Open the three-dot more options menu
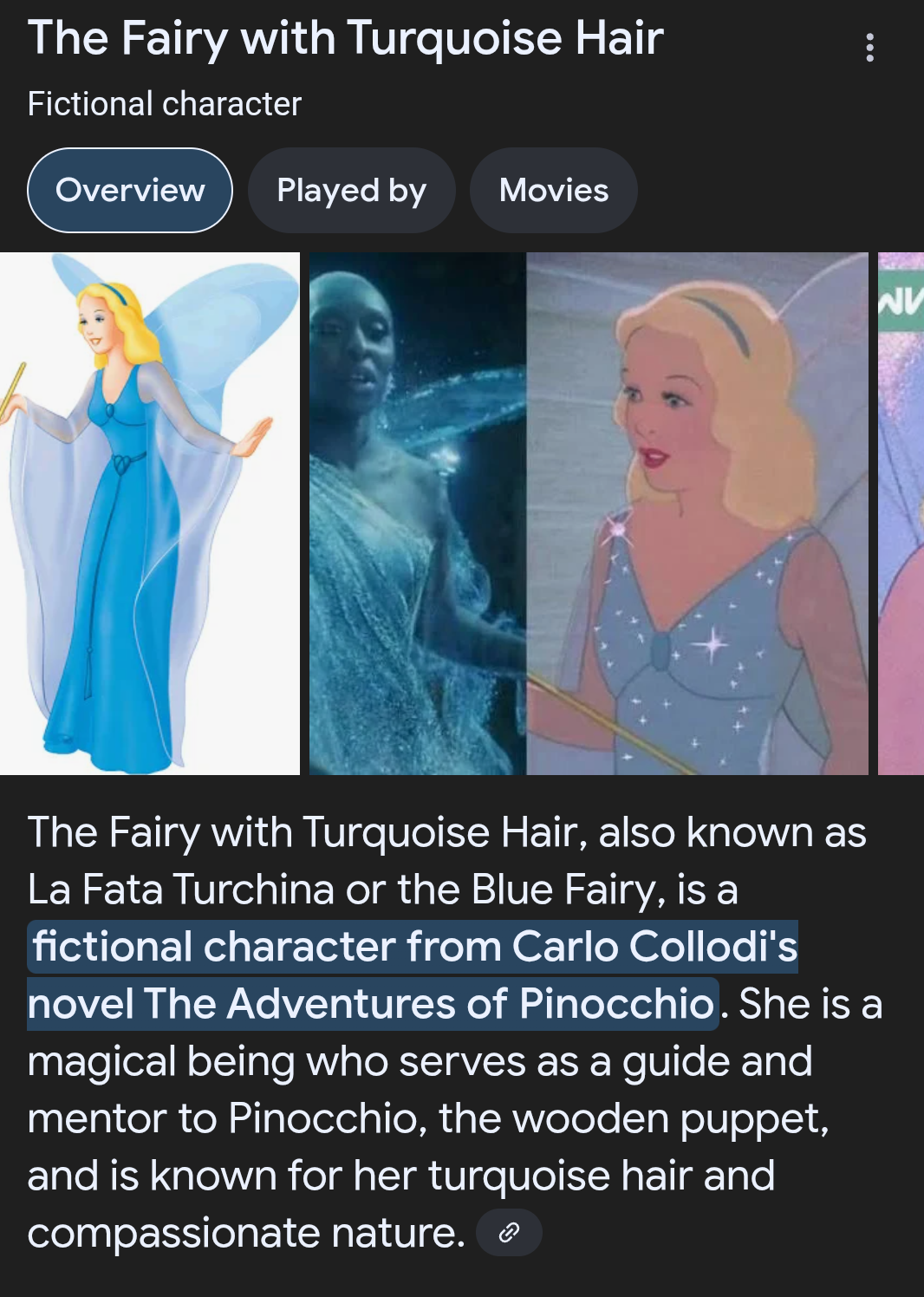Screen dimensions: 924x1297 869,48
